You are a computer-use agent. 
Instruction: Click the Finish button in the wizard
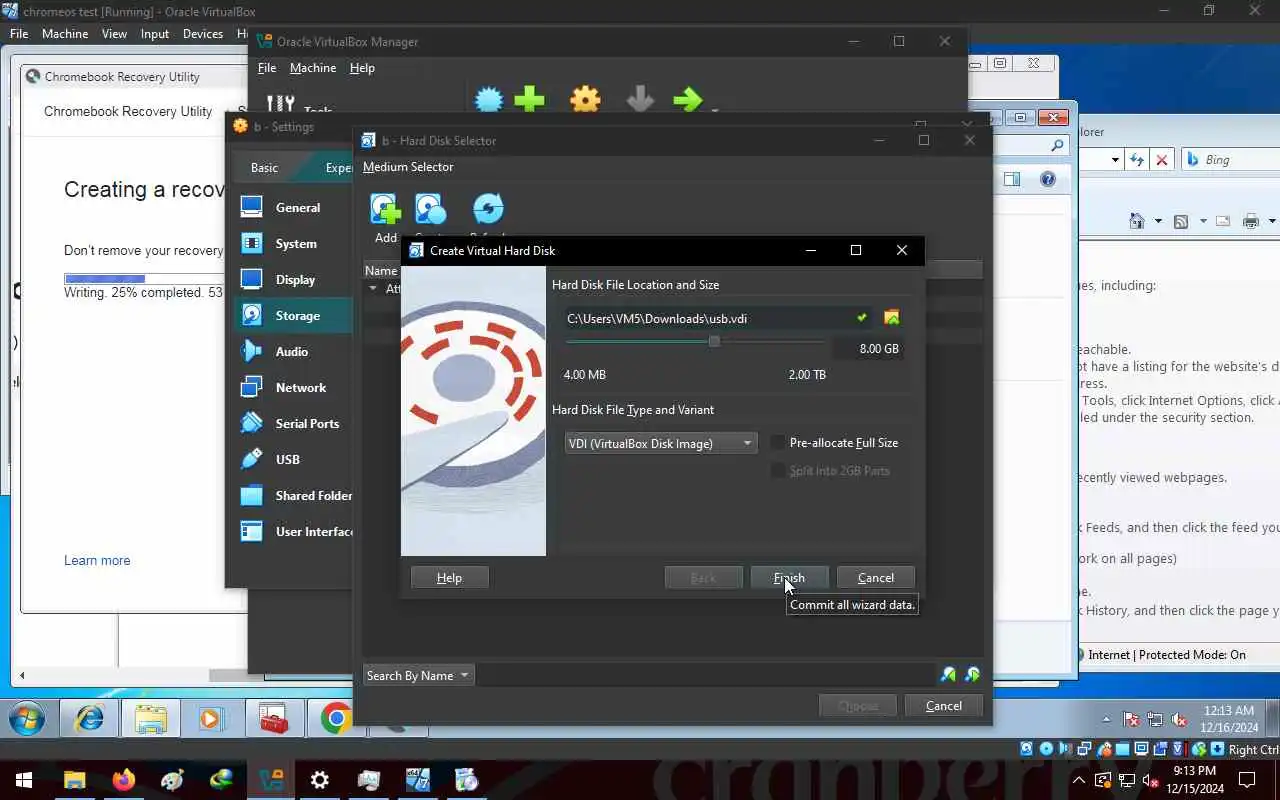pos(789,578)
